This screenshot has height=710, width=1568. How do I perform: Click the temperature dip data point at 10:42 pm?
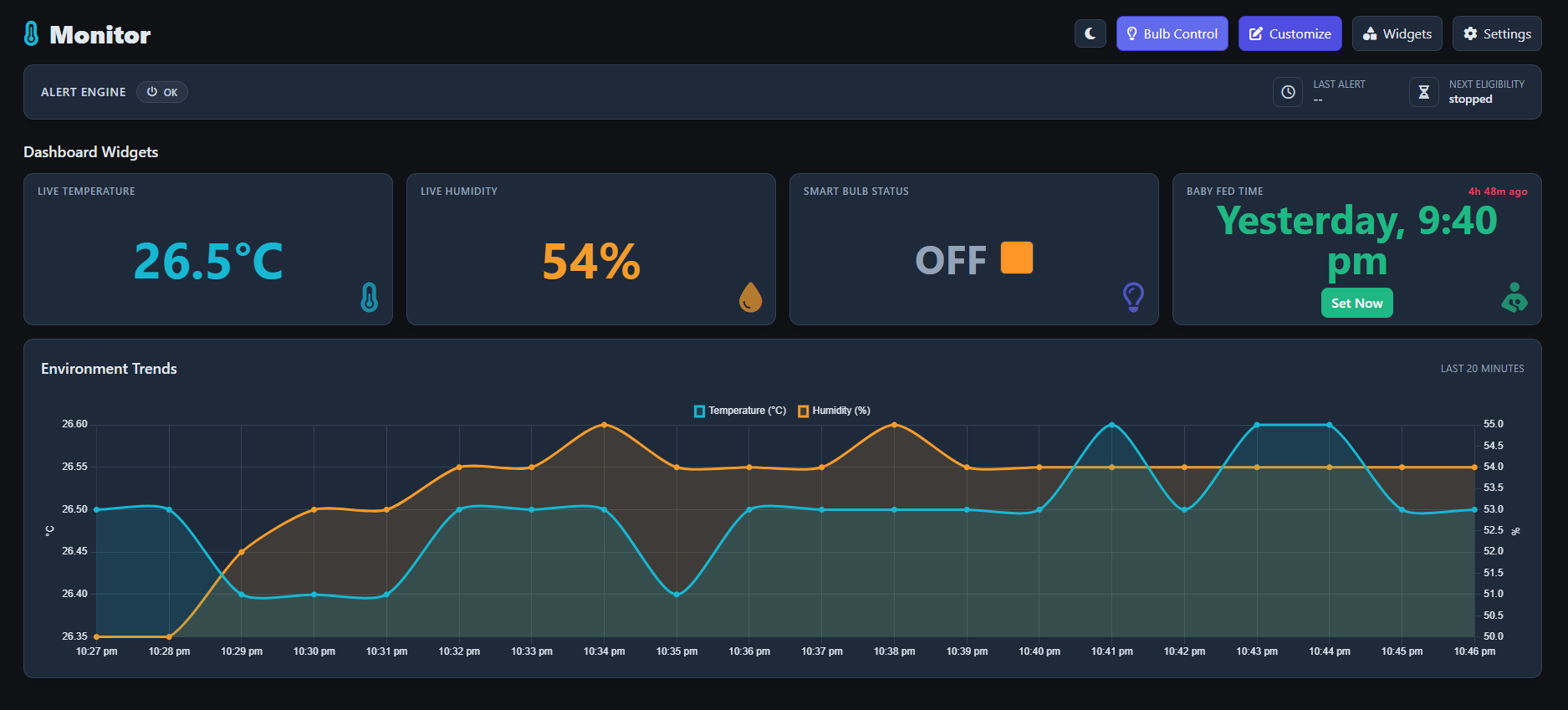click(x=1184, y=509)
